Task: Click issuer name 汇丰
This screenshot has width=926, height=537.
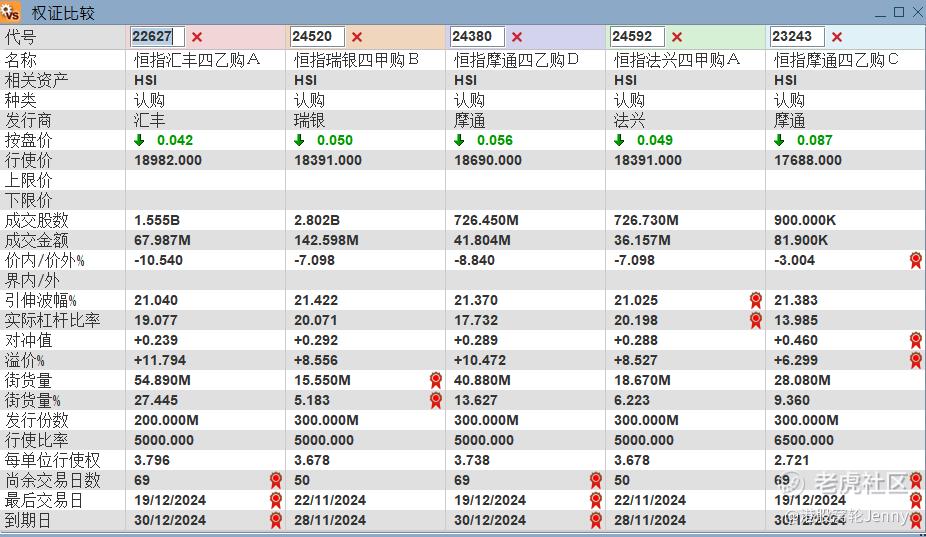Action: [149, 120]
